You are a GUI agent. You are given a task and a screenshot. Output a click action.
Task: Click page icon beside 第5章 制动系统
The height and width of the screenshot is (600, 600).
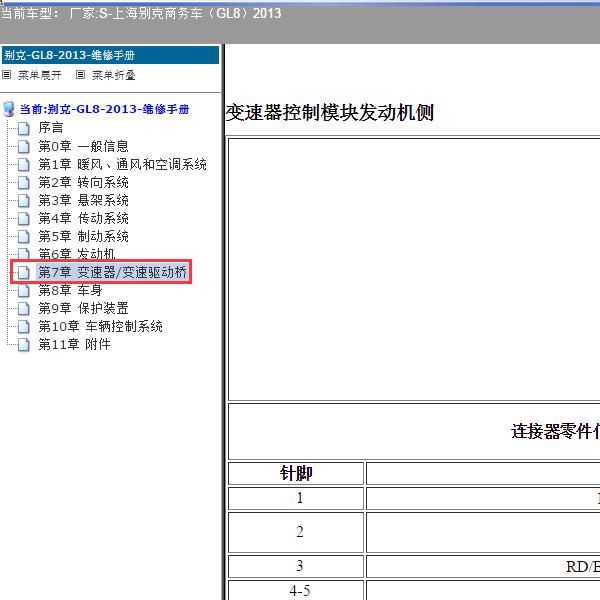pos(24,236)
